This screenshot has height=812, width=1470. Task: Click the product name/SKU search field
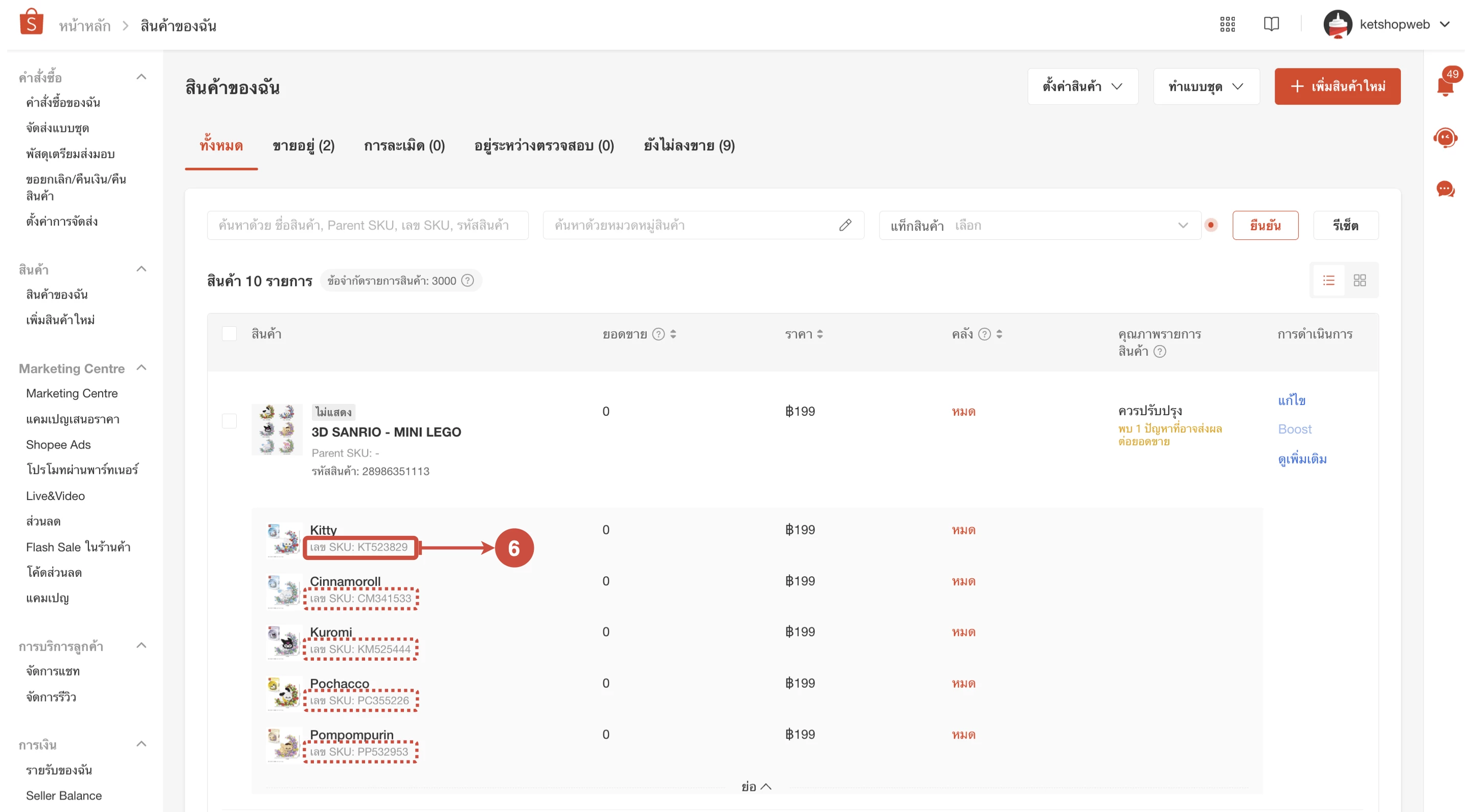coord(368,225)
